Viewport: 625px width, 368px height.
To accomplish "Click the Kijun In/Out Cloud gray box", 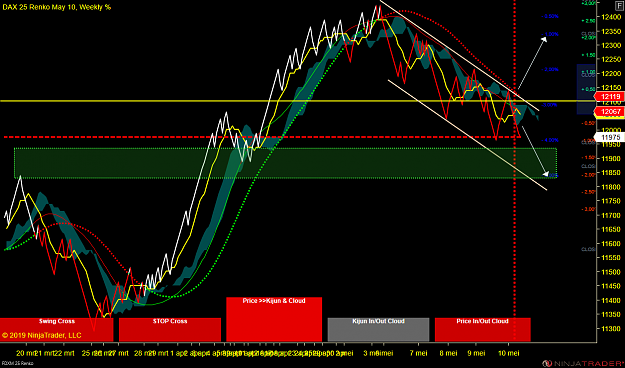I will coord(378,330).
